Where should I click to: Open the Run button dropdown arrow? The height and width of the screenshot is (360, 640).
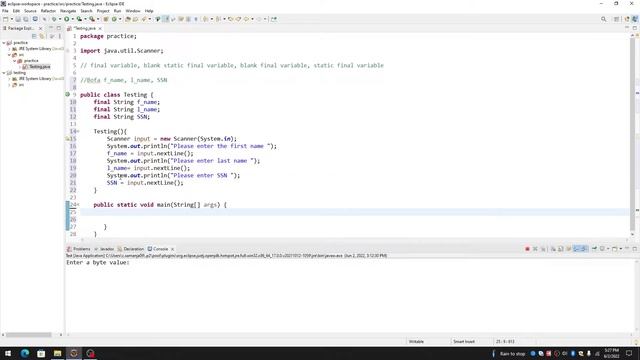pos(72,19)
